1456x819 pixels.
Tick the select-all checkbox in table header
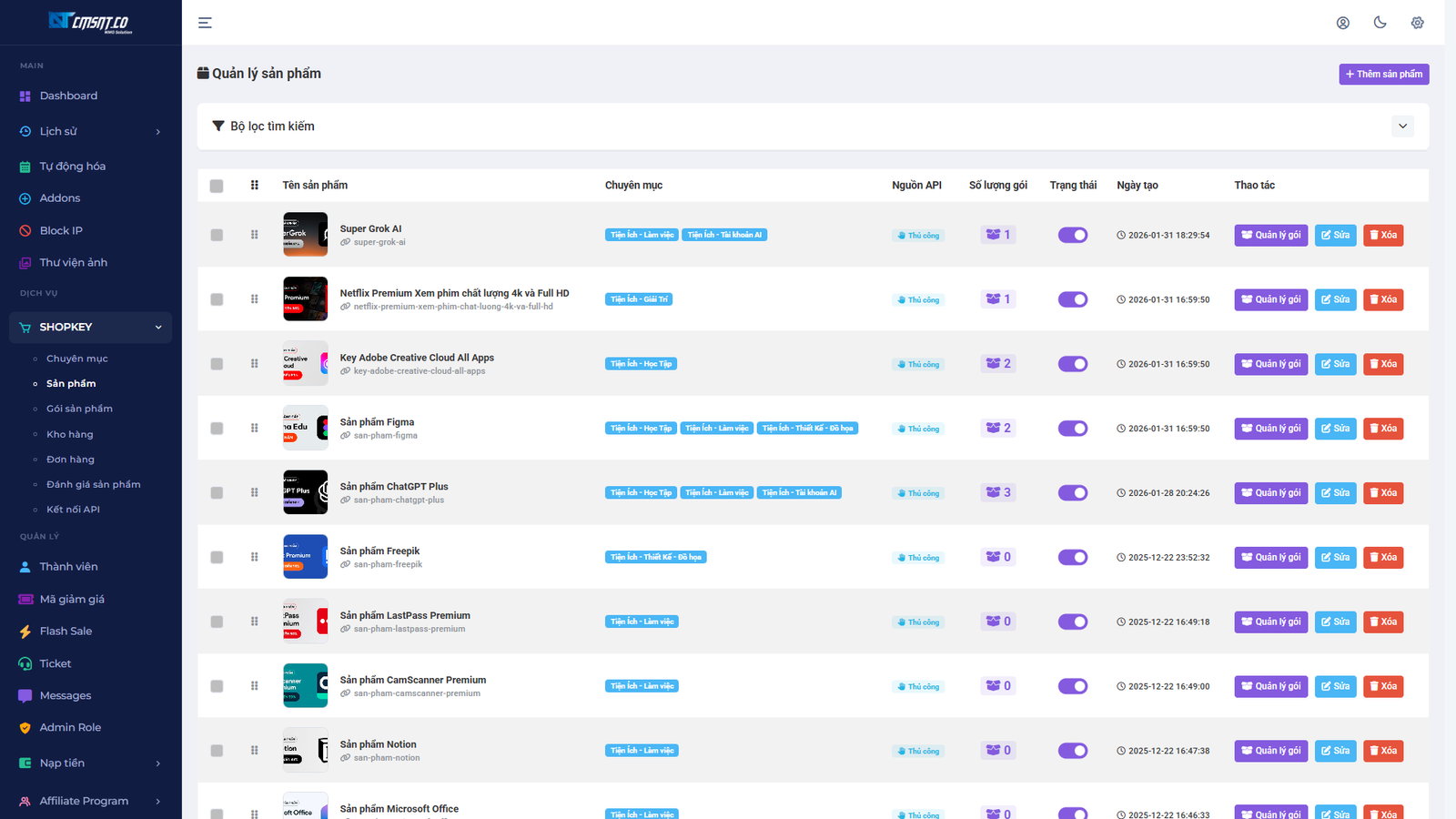coord(217,186)
